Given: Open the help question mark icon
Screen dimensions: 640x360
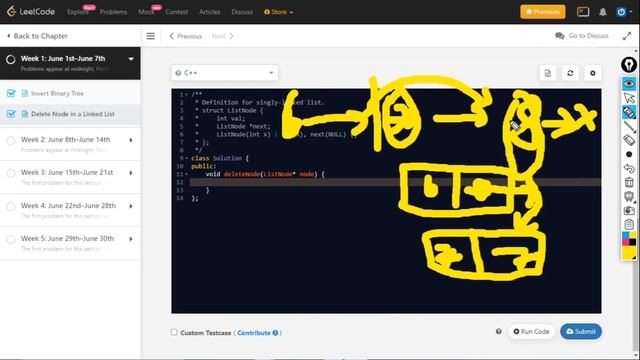Looking at the screenshot, I should [498, 331].
